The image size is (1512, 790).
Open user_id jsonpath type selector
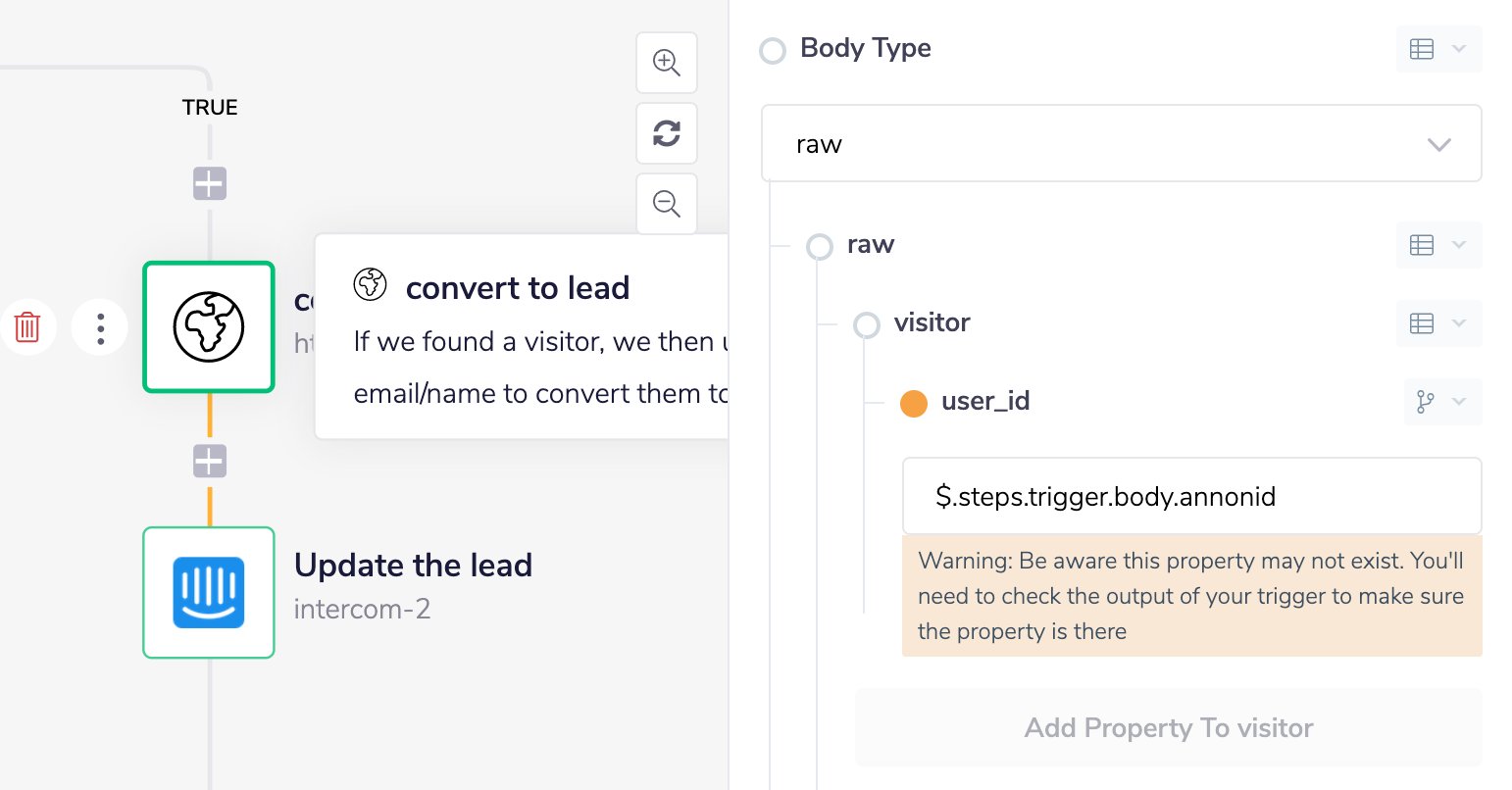coord(1442,402)
